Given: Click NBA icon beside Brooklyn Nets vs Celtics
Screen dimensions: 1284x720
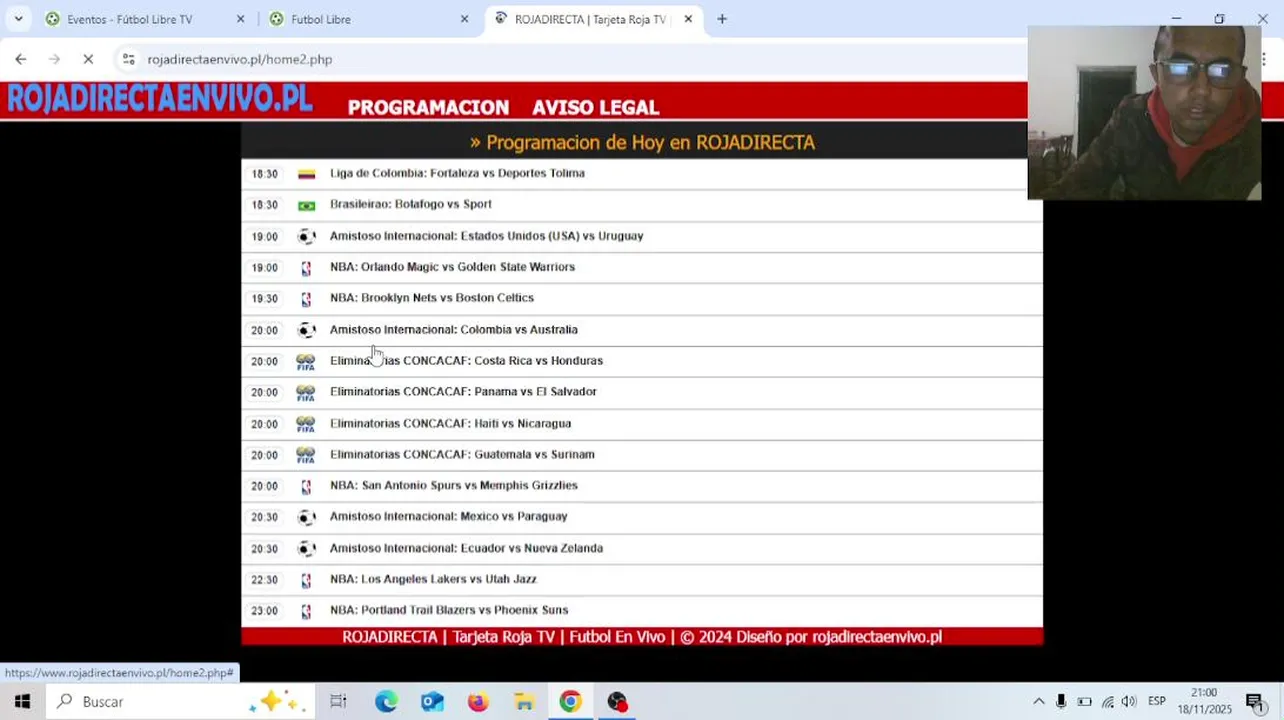Looking at the screenshot, I should point(306,299).
